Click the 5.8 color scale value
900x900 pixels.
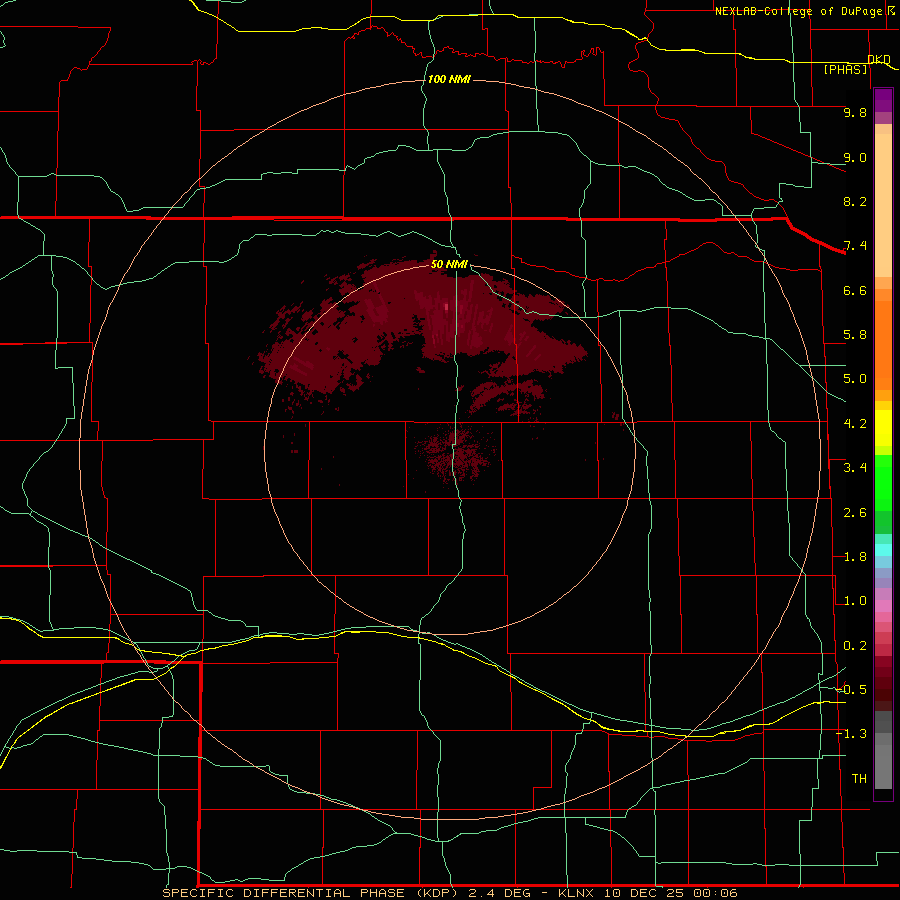[x=855, y=335]
